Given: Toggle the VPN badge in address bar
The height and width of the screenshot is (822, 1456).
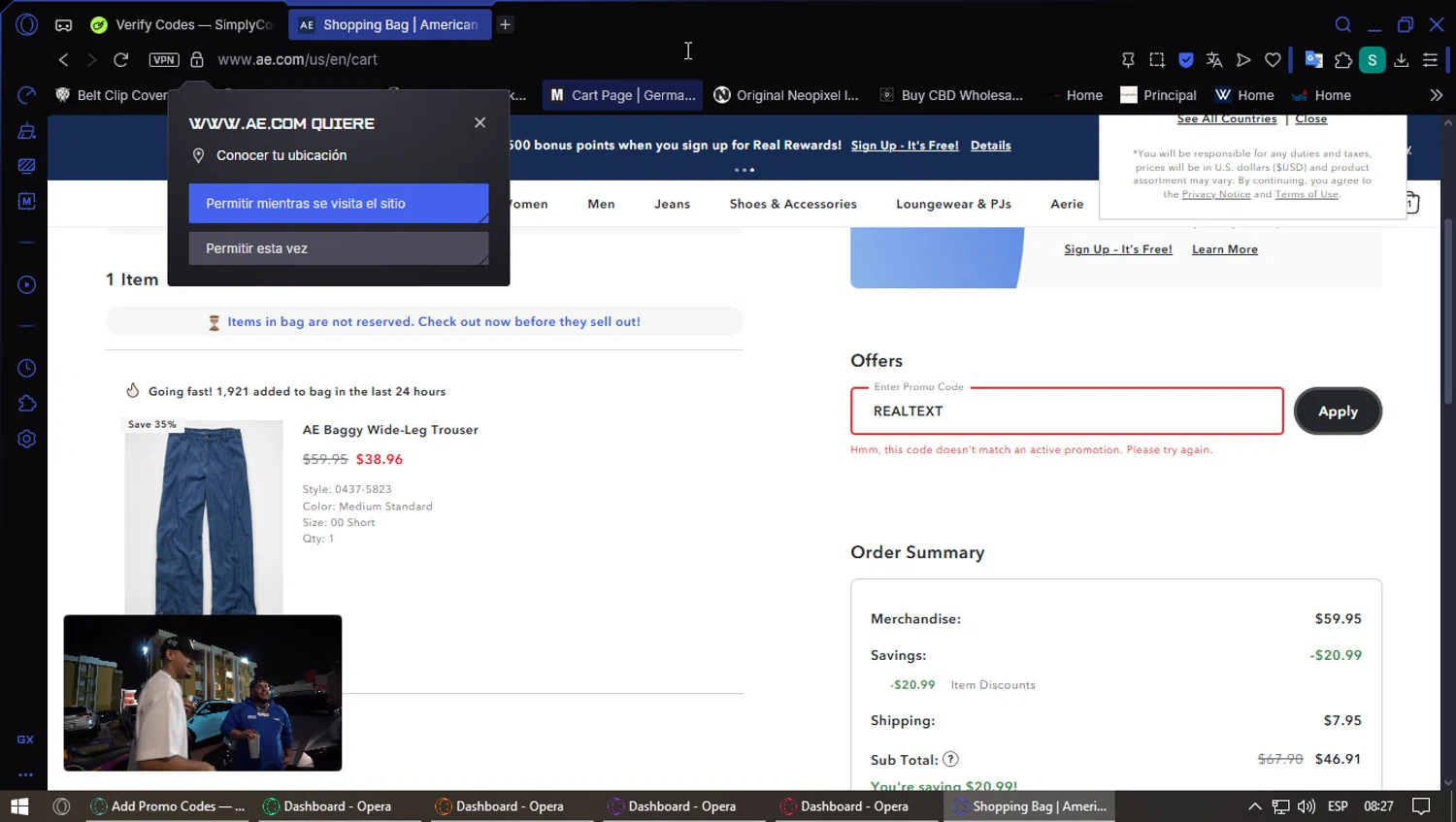Looking at the screenshot, I should tap(164, 59).
